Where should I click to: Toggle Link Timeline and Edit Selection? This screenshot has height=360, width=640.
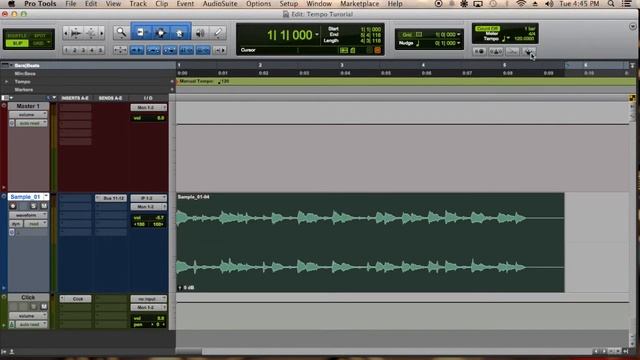(x=153, y=50)
